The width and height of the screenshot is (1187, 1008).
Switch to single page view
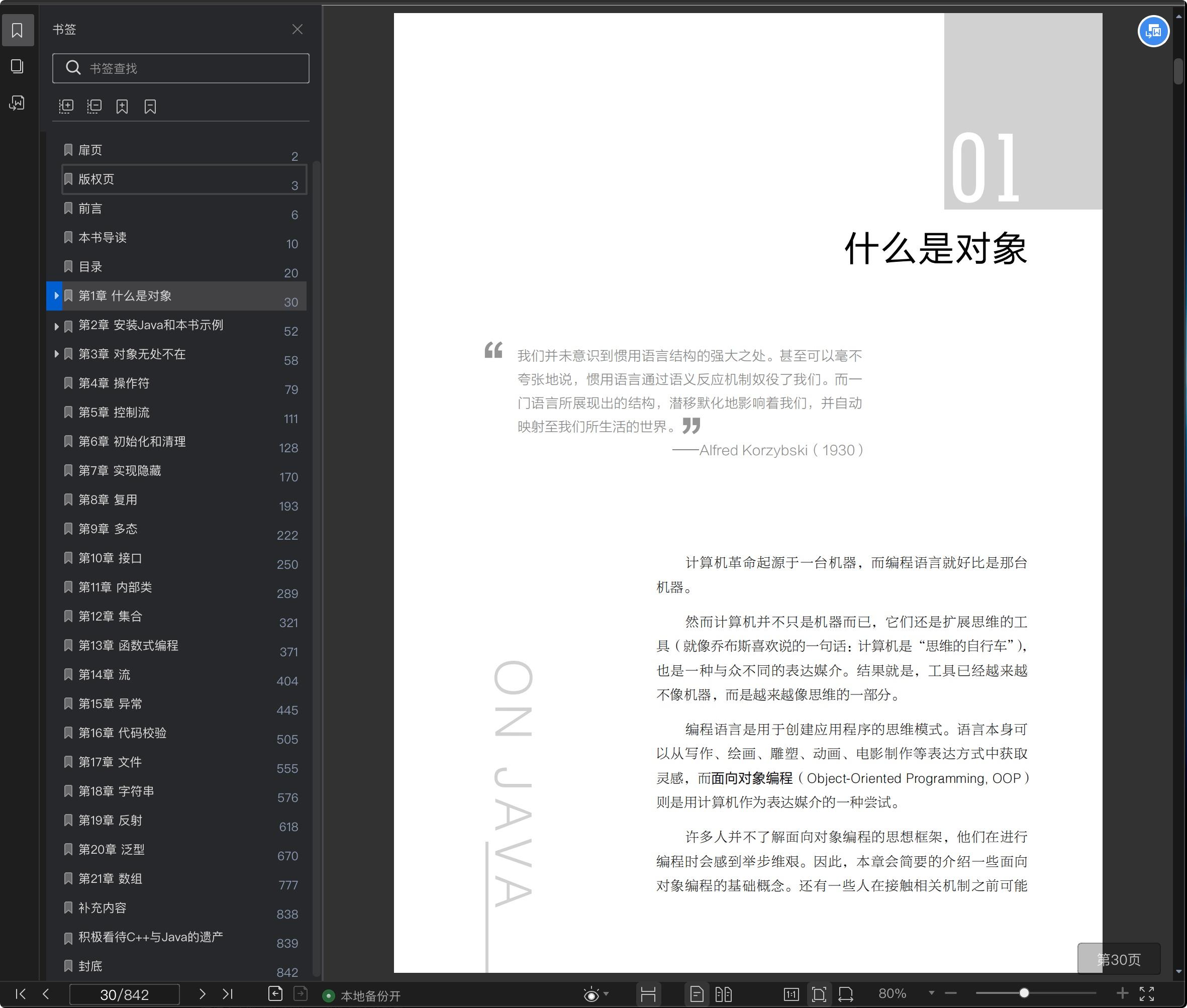(697, 994)
